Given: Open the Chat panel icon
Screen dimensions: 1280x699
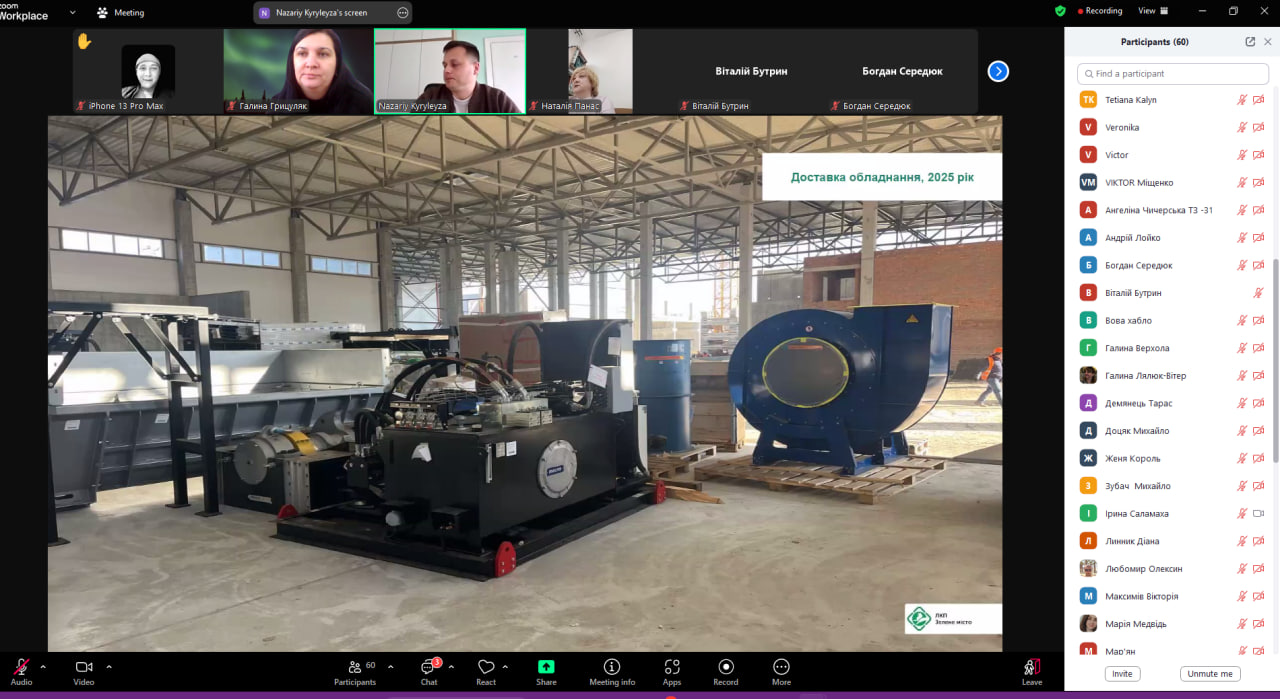Looking at the screenshot, I should click(x=429, y=668).
